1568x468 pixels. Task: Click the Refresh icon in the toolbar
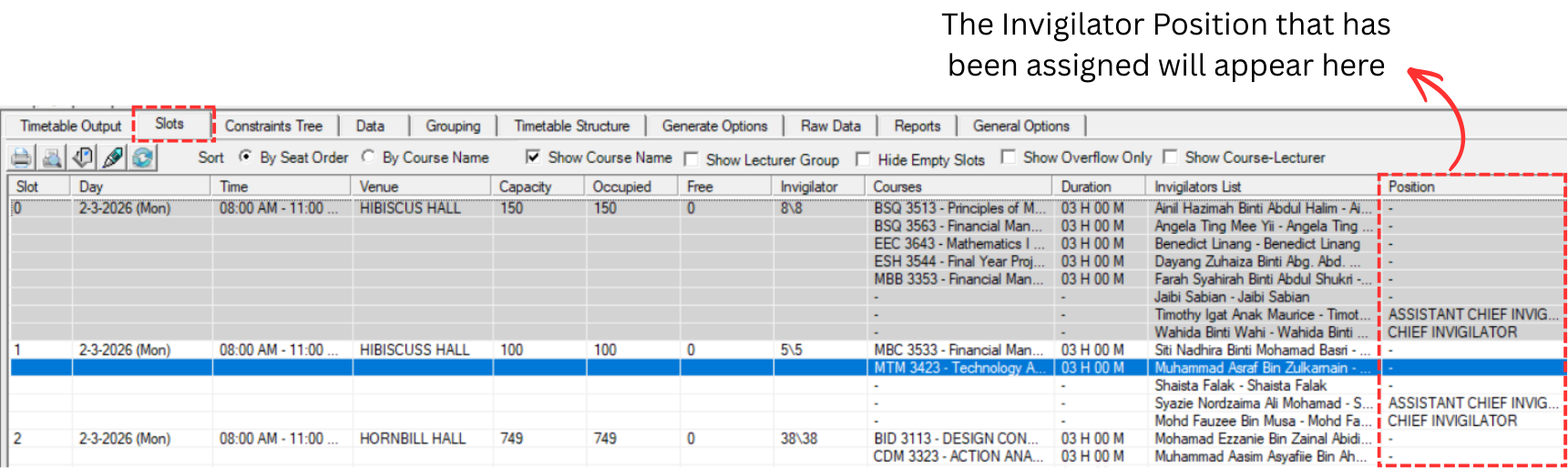142,158
